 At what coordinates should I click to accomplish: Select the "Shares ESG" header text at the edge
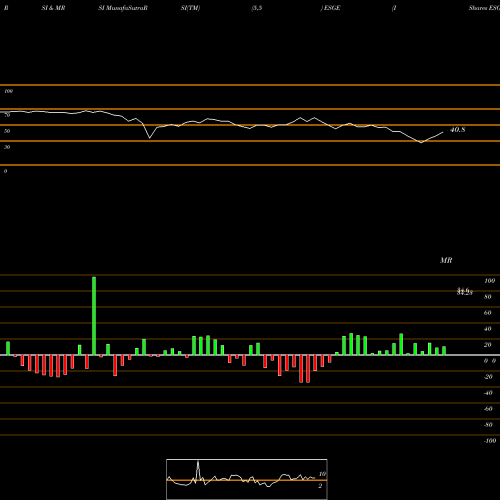tap(484, 8)
